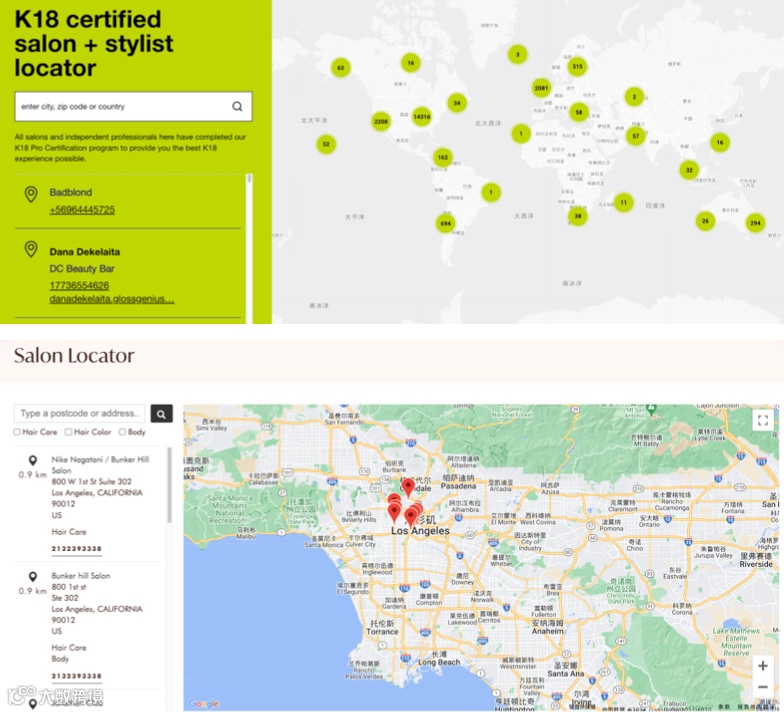784x712 pixels.
Task: Open the 162 map cluster
Action: pyautogui.click(x=443, y=158)
